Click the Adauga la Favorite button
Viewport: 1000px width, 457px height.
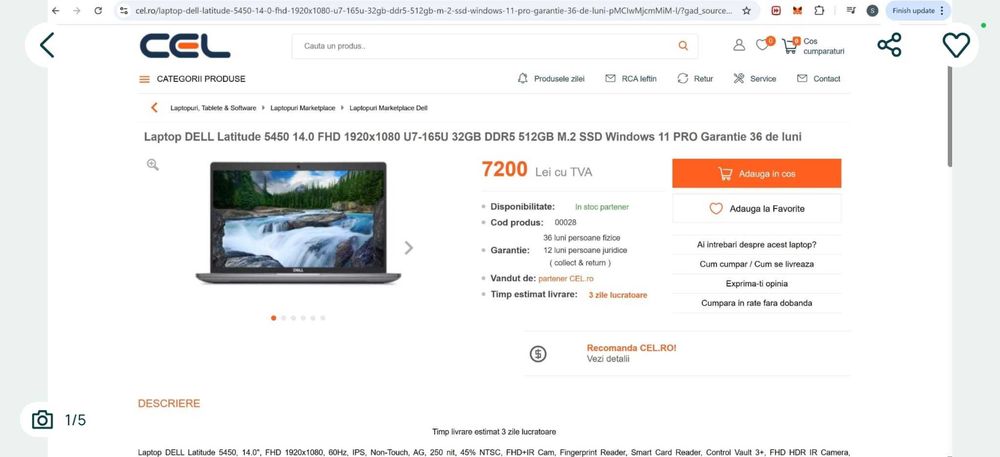tap(756, 208)
